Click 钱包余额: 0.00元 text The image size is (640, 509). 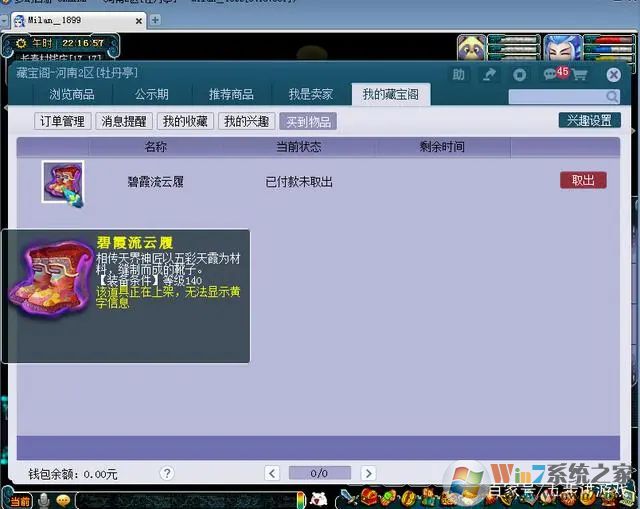coord(73,474)
